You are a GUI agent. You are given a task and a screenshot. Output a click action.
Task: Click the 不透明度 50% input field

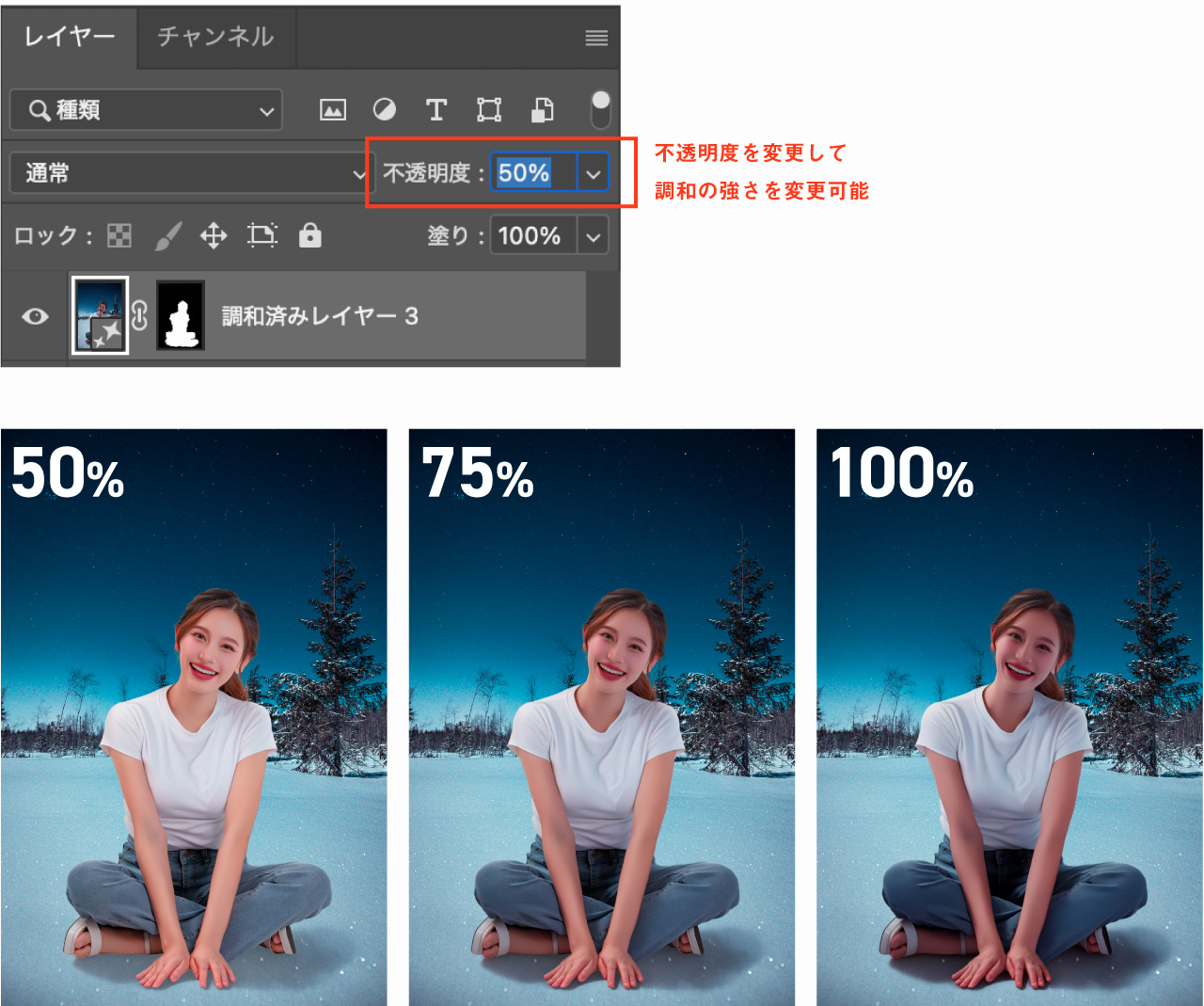point(533,173)
